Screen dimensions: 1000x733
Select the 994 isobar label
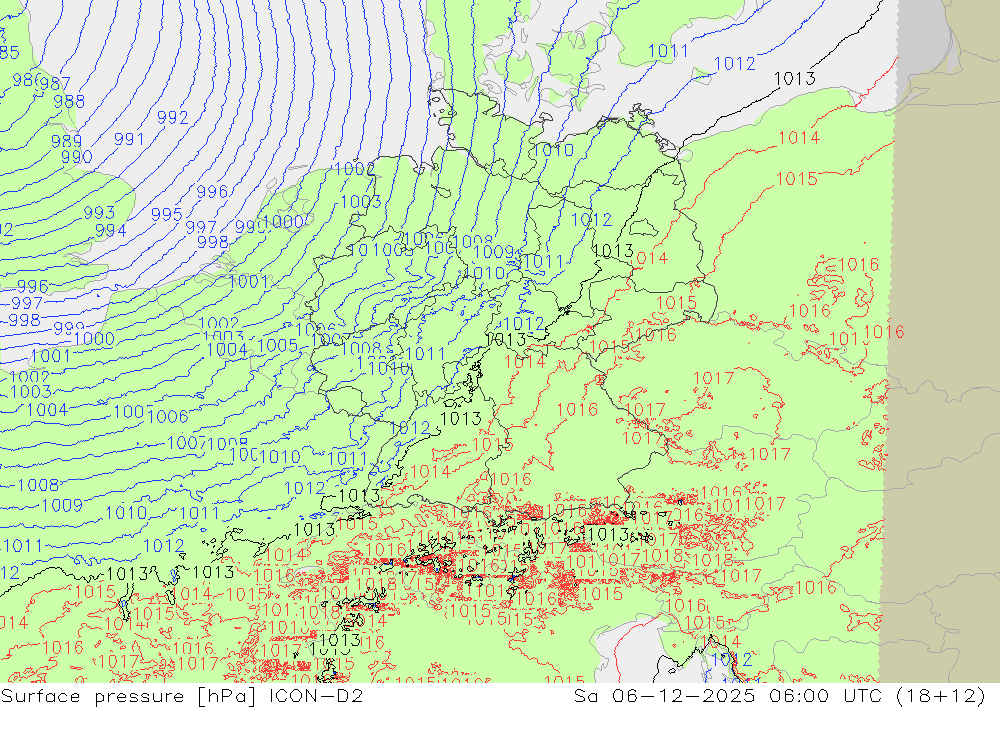point(111,230)
